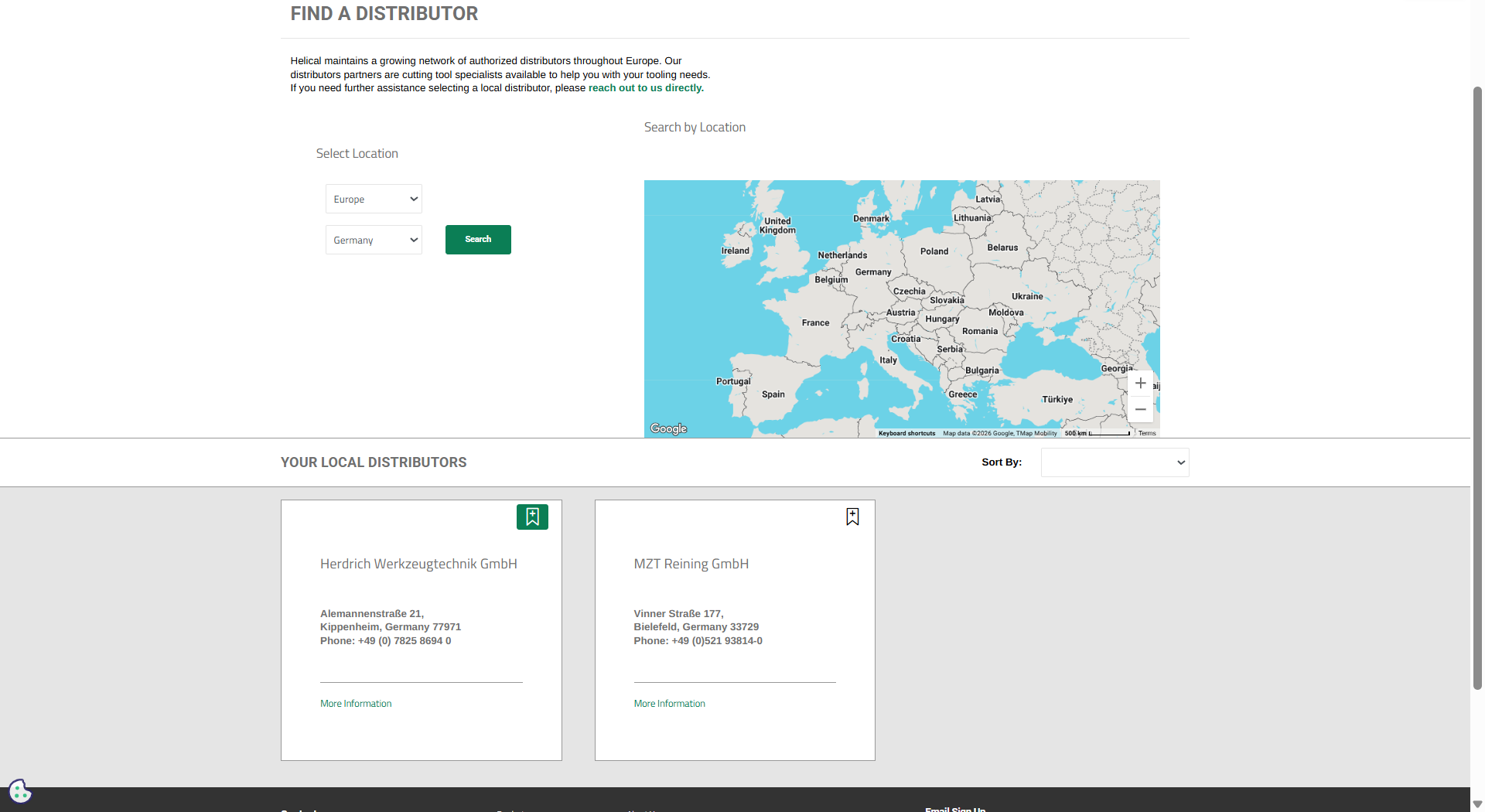Image resolution: width=1485 pixels, height=812 pixels.
Task: Open cookie preferences icon
Action: [19, 791]
